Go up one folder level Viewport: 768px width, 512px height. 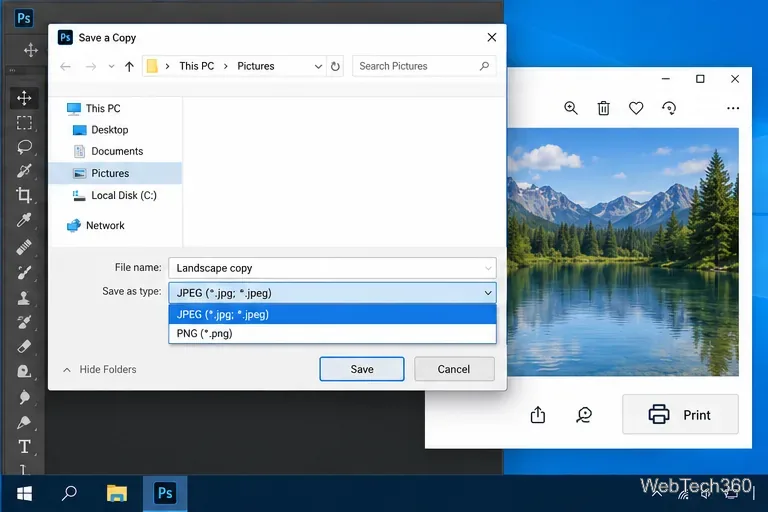pyautogui.click(x=129, y=66)
